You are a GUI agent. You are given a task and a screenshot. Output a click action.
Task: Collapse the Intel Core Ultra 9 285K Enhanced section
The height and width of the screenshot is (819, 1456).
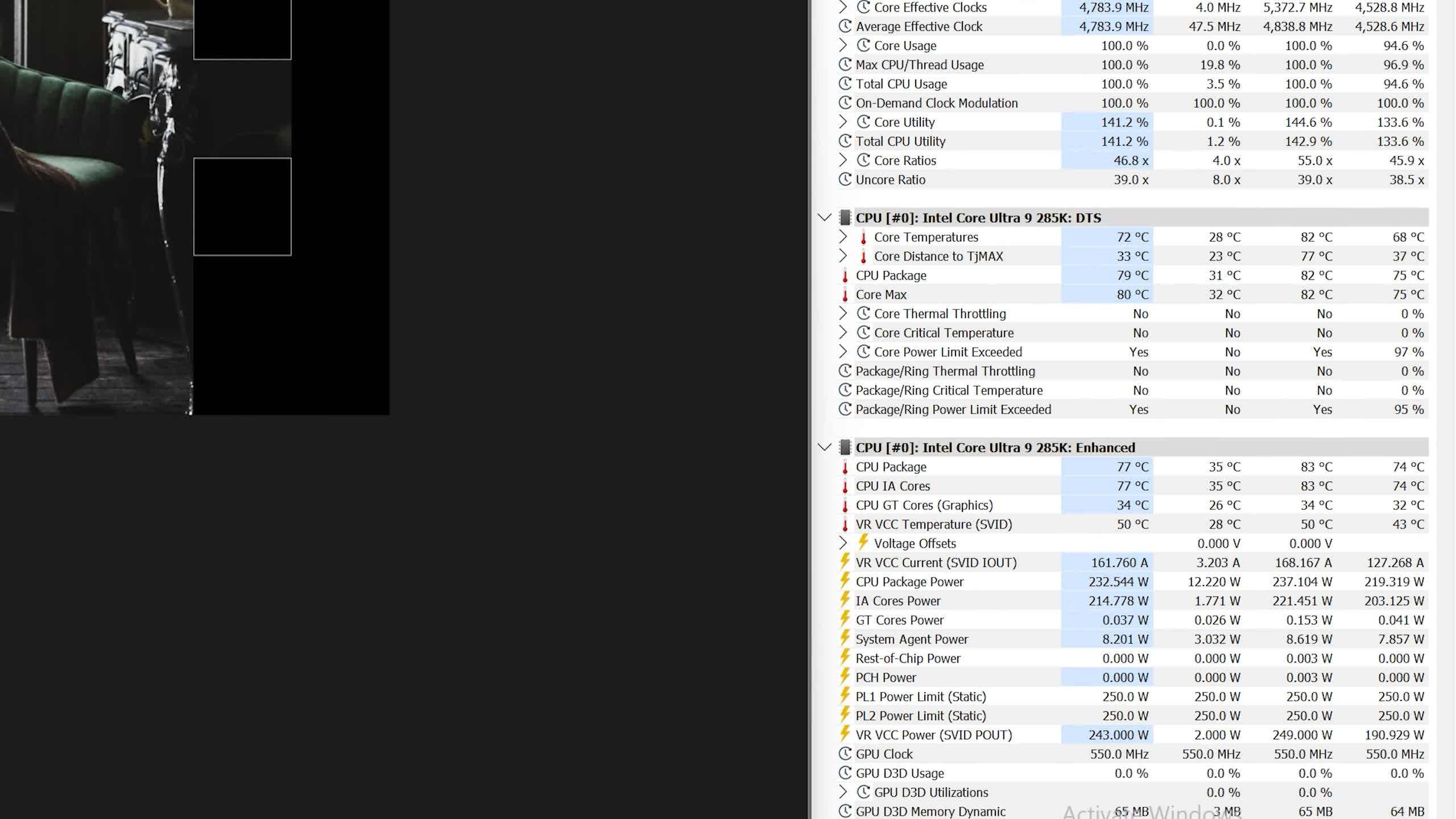[x=824, y=448]
